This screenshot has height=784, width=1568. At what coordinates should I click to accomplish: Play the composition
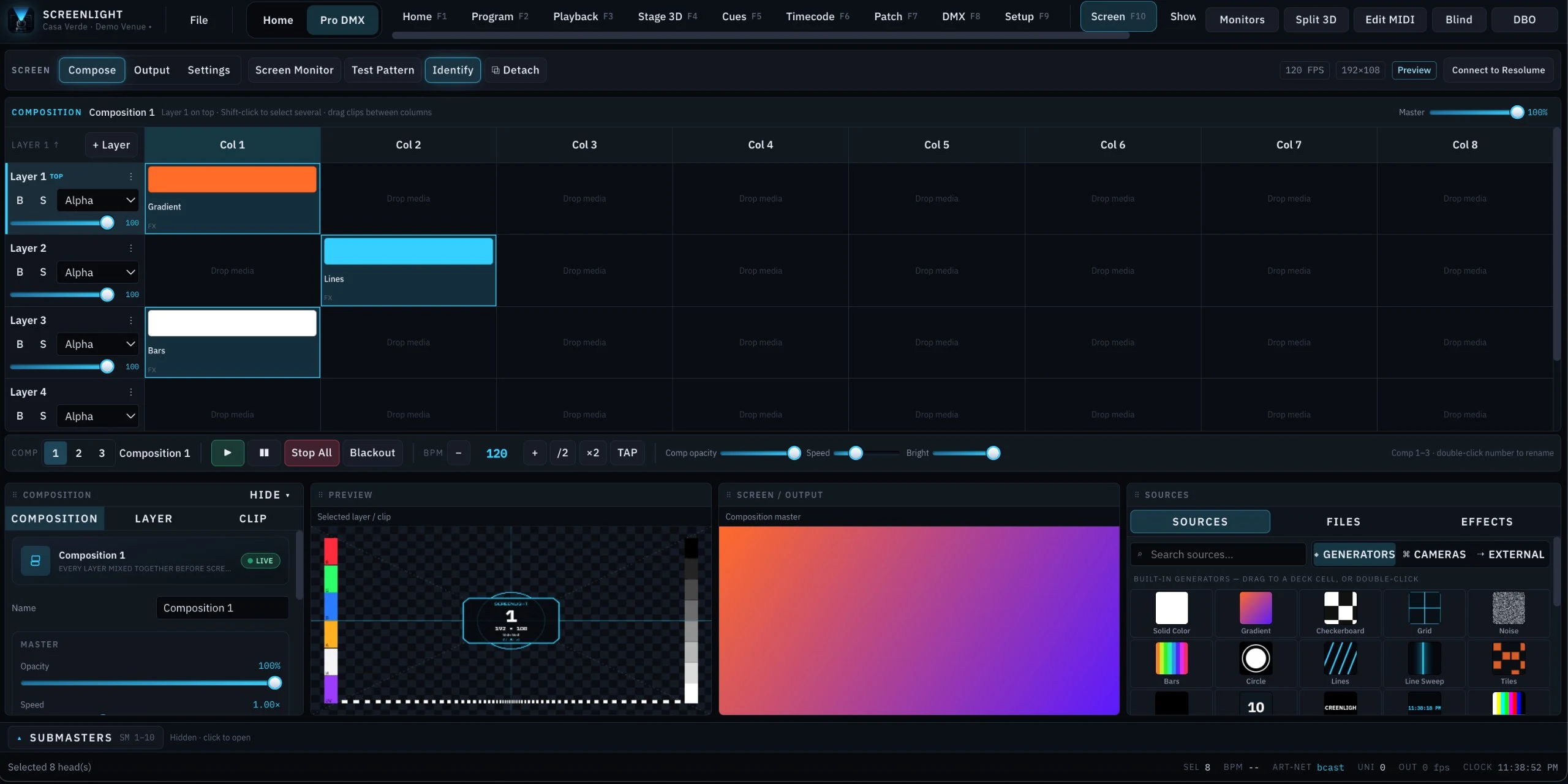click(x=228, y=453)
